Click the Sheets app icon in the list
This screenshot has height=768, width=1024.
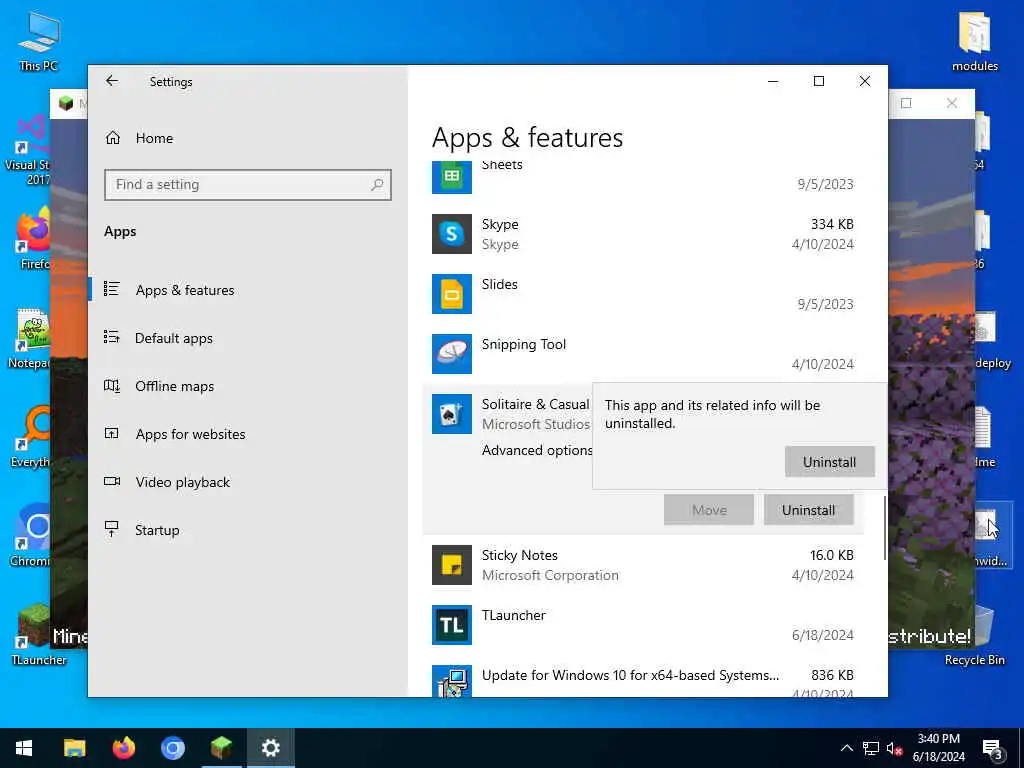coord(451,176)
